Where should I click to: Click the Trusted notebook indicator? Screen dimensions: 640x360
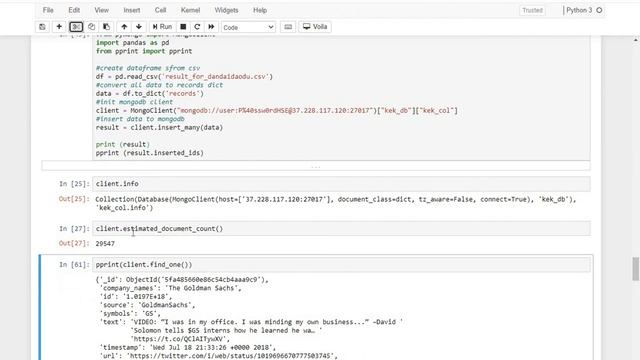click(532, 10)
